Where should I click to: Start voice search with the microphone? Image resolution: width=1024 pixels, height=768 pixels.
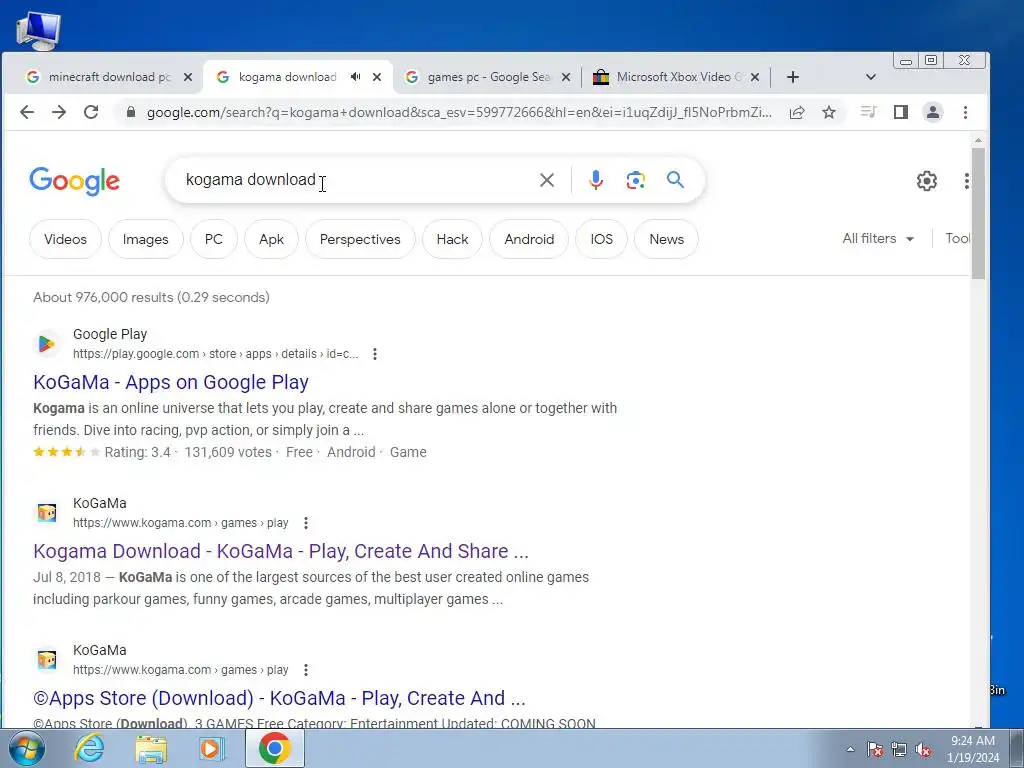[x=596, y=180]
